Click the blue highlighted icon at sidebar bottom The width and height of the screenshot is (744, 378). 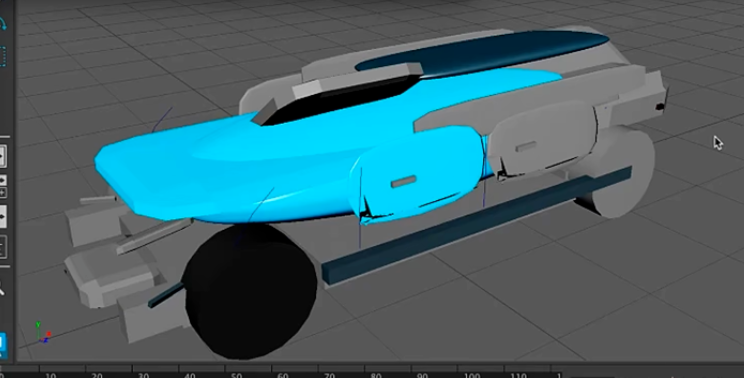tap(2, 345)
